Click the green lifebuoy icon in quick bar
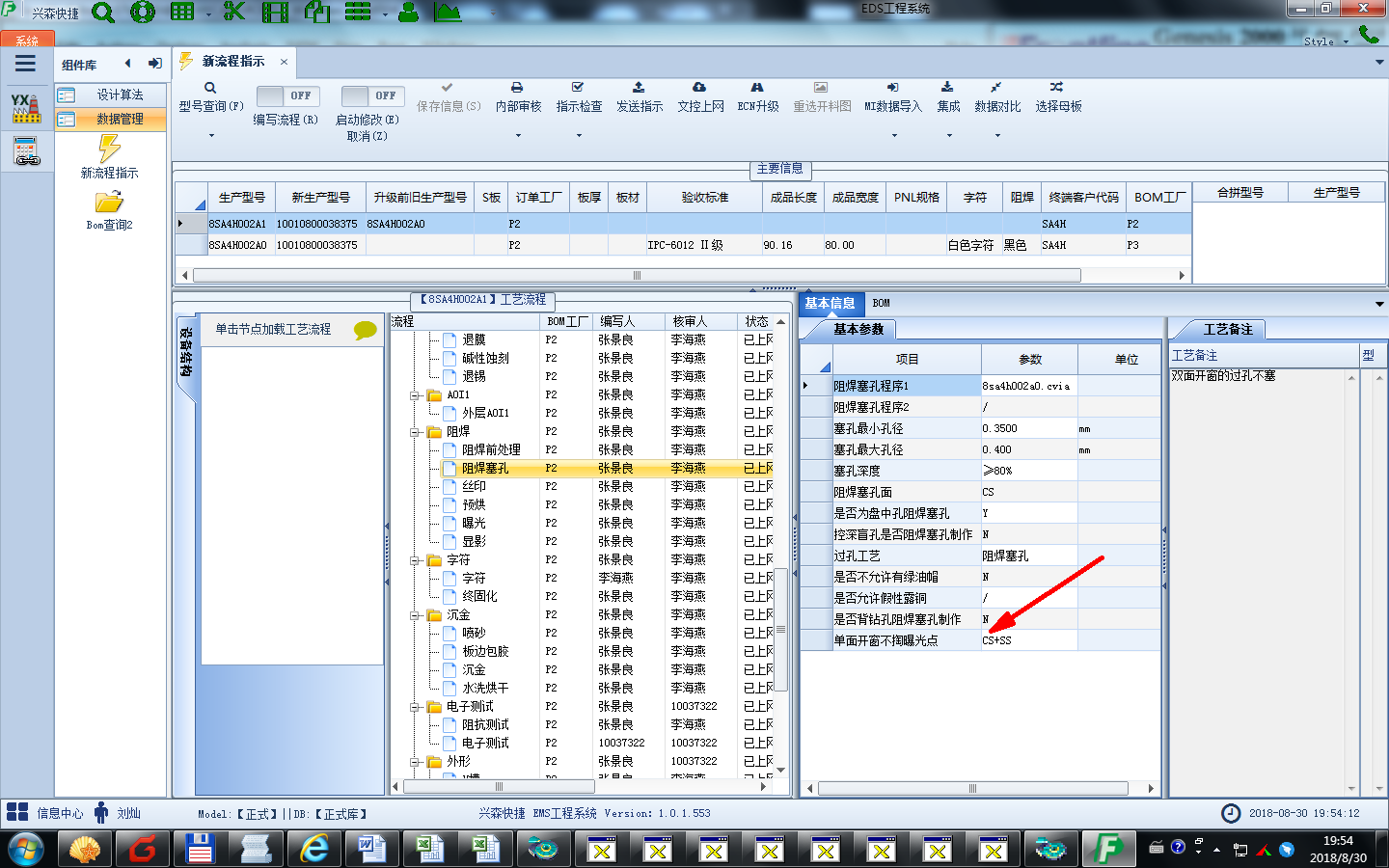 [x=142, y=13]
